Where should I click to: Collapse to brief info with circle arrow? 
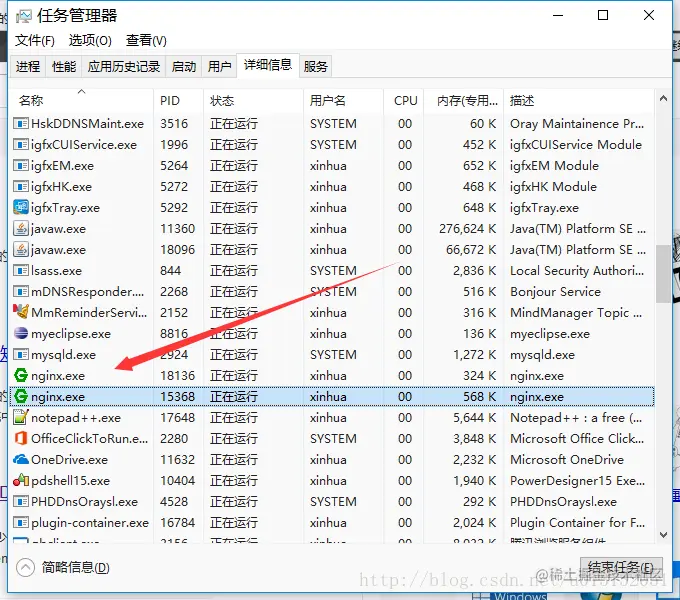25,567
